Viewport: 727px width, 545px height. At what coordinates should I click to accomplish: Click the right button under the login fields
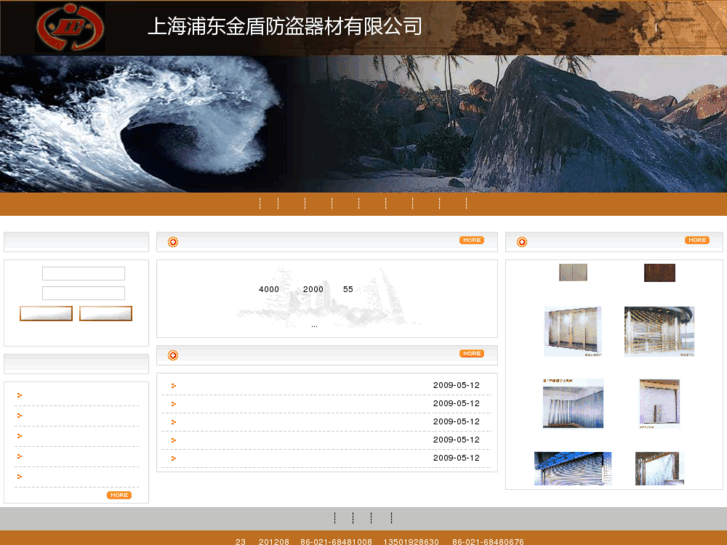[106, 314]
